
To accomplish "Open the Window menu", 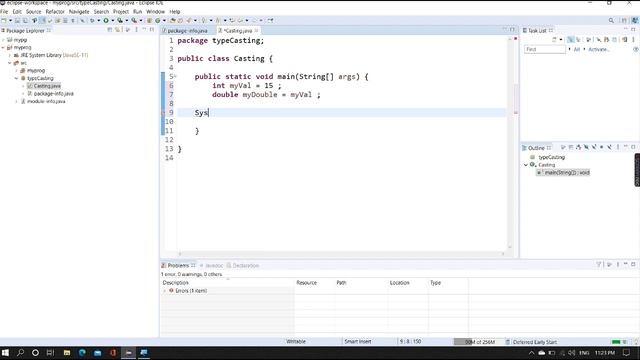I will 155,11.
